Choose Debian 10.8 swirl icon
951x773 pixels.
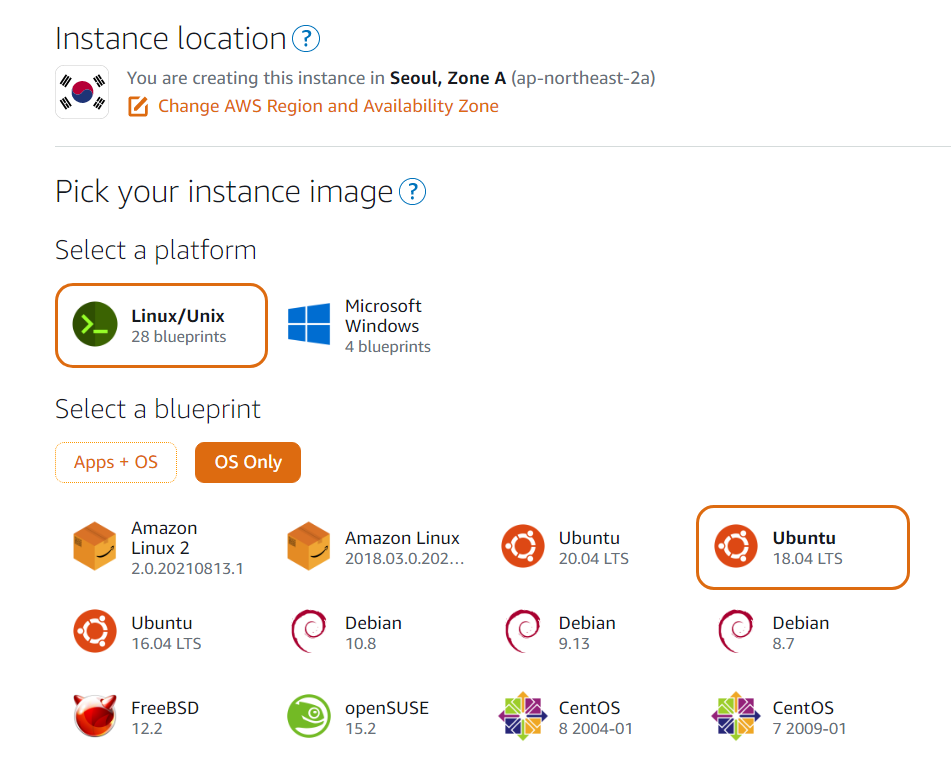tap(309, 631)
